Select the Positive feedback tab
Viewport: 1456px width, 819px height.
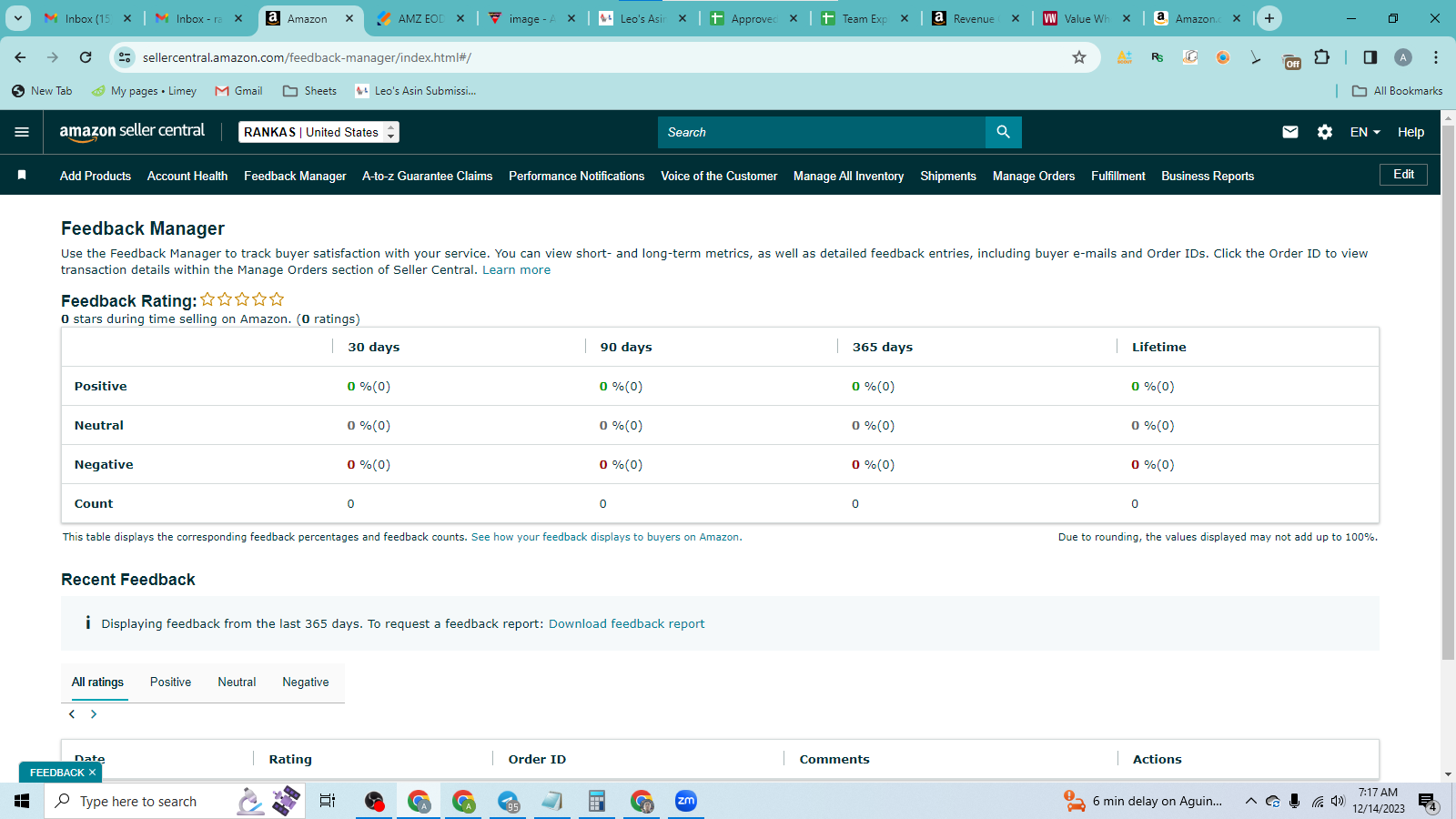[170, 682]
